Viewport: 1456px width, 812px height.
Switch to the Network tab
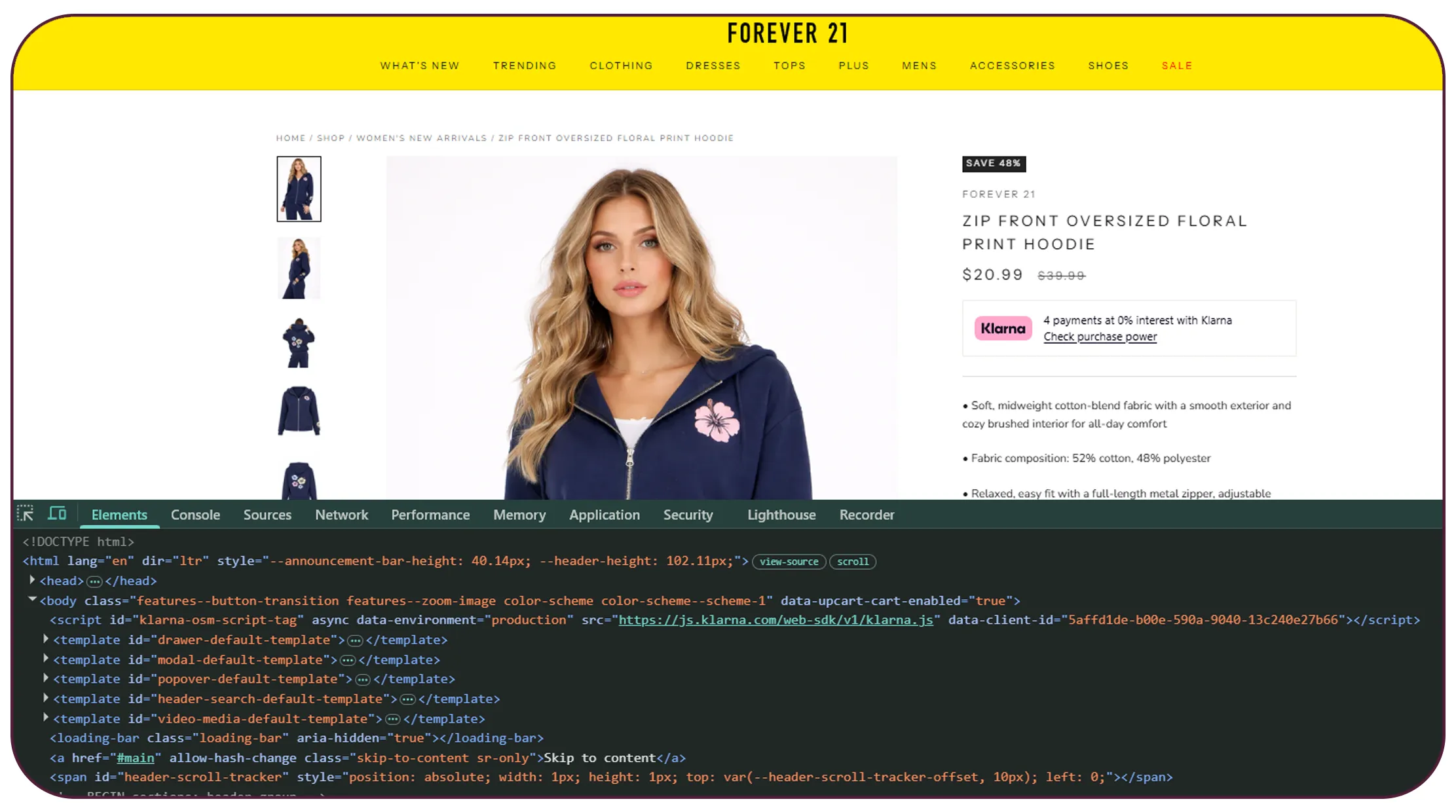(342, 515)
